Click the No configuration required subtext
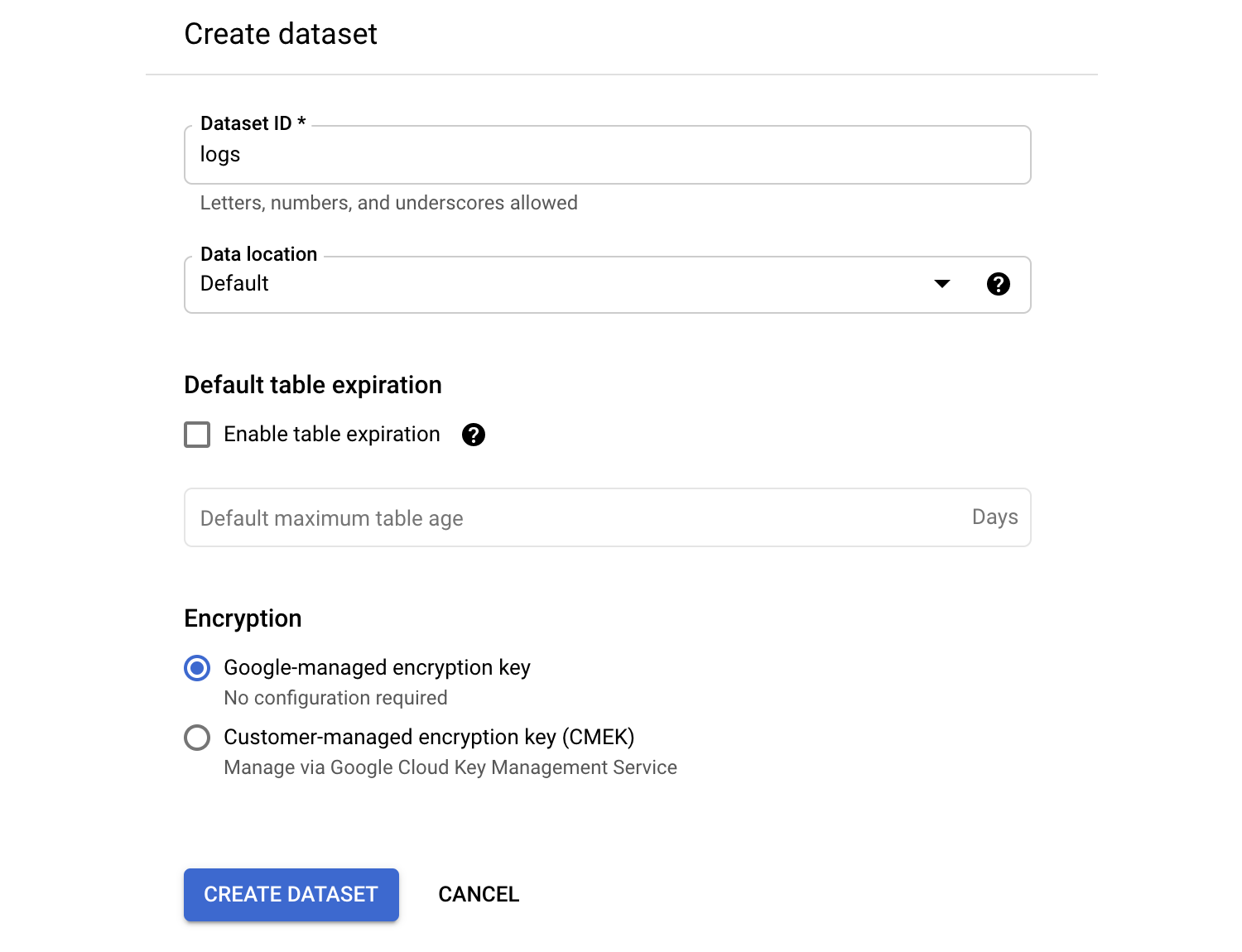Viewport: 1242px width, 952px height. point(335,698)
